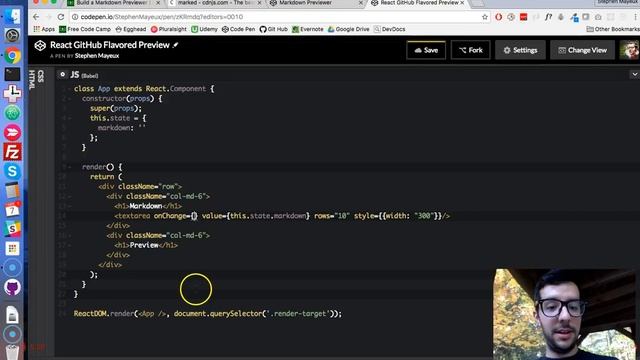The height and width of the screenshot is (360, 640).
Task: Open the Apps bookmarks shortcut
Action: (44, 29)
